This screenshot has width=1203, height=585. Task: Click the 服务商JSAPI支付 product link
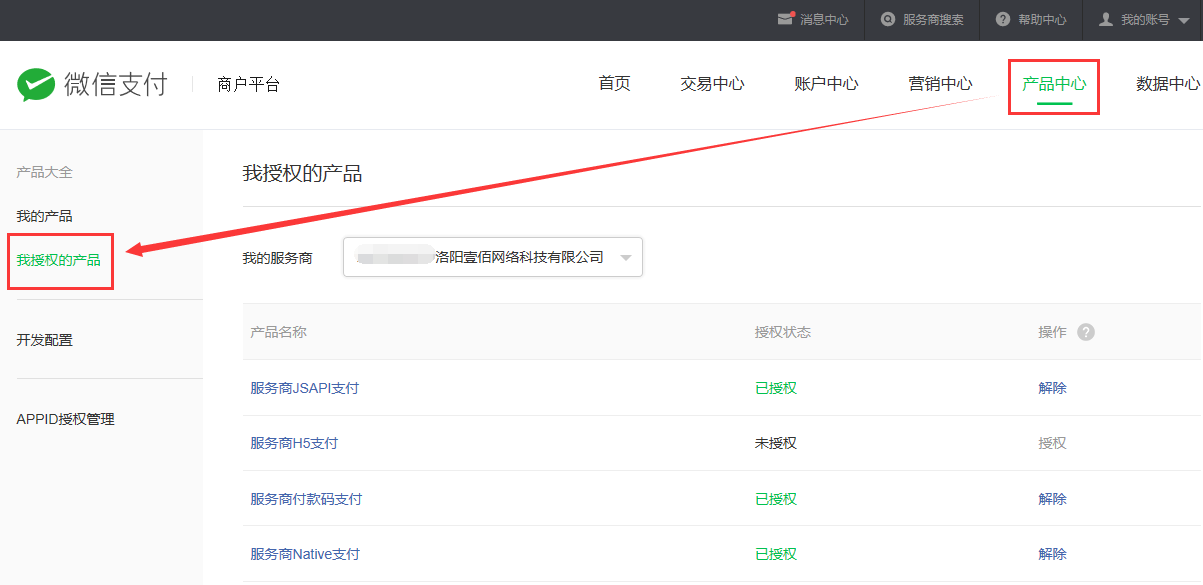coord(304,388)
